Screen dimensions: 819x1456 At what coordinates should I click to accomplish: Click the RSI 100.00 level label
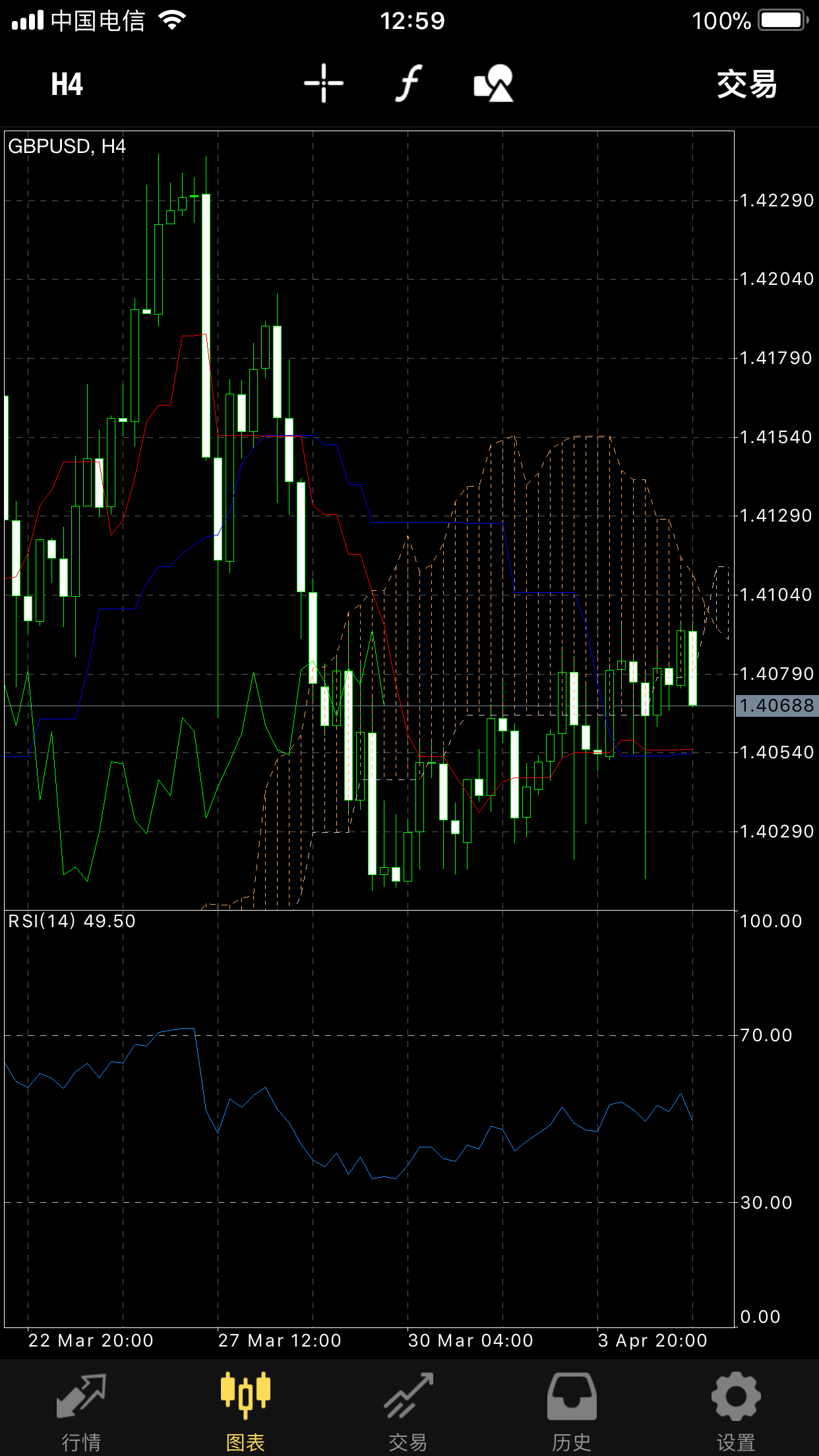pyautogui.click(x=771, y=921)
